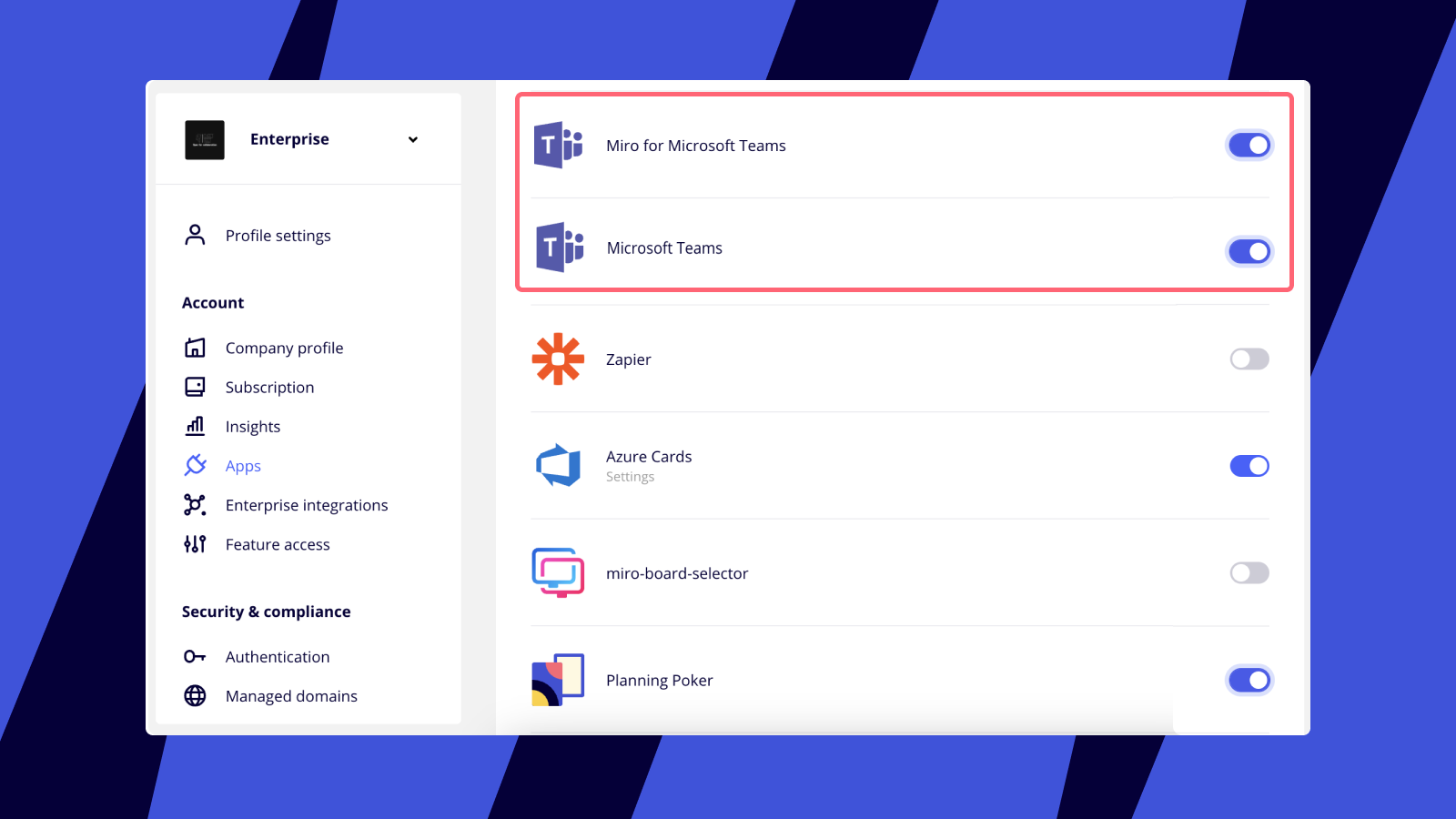Click the Authentication key icon
The width and height of the screenshot is (1456, 819).
coord(195,657)
